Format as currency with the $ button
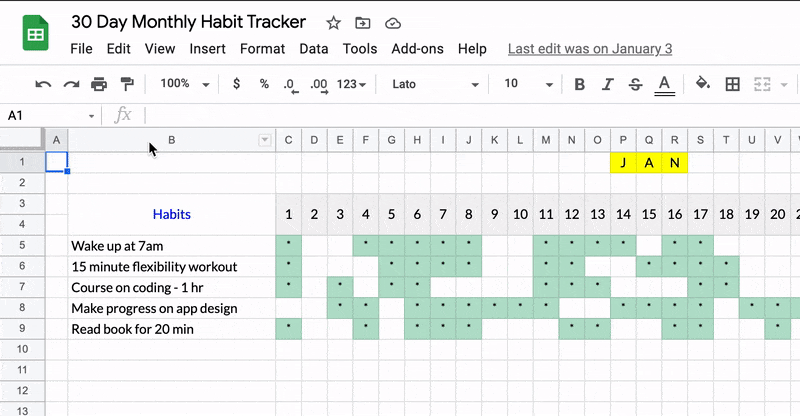Image resolution: width=800 pixels, height=416 pixels. tap(236, 84)
